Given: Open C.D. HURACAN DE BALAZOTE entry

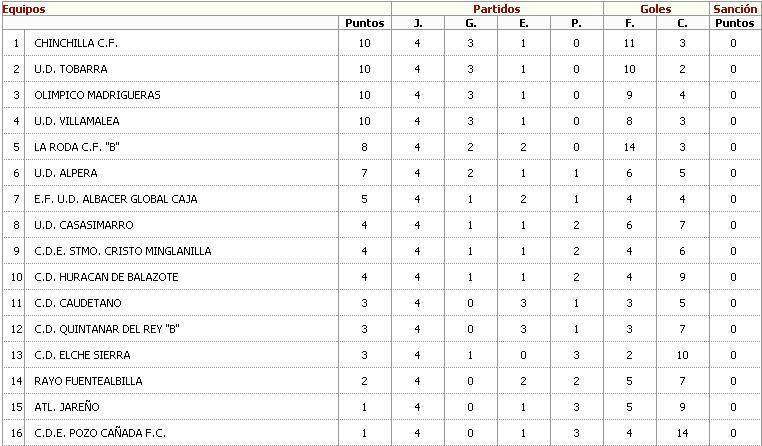Looking at the screenshot, I should click(x=106, y=277).
